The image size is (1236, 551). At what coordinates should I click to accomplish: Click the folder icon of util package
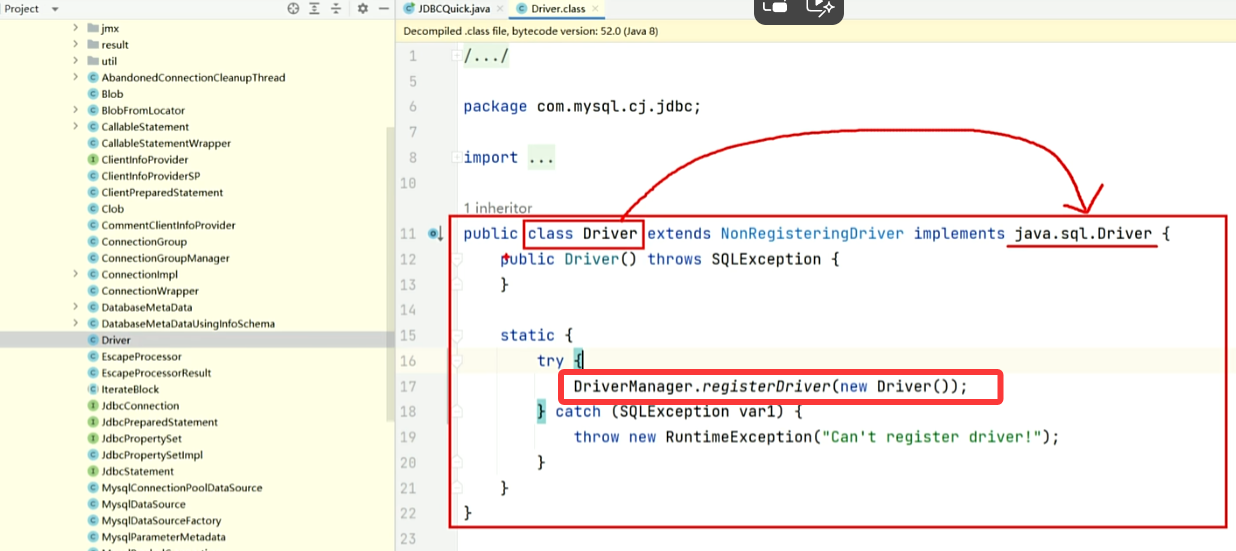point(93,61)
